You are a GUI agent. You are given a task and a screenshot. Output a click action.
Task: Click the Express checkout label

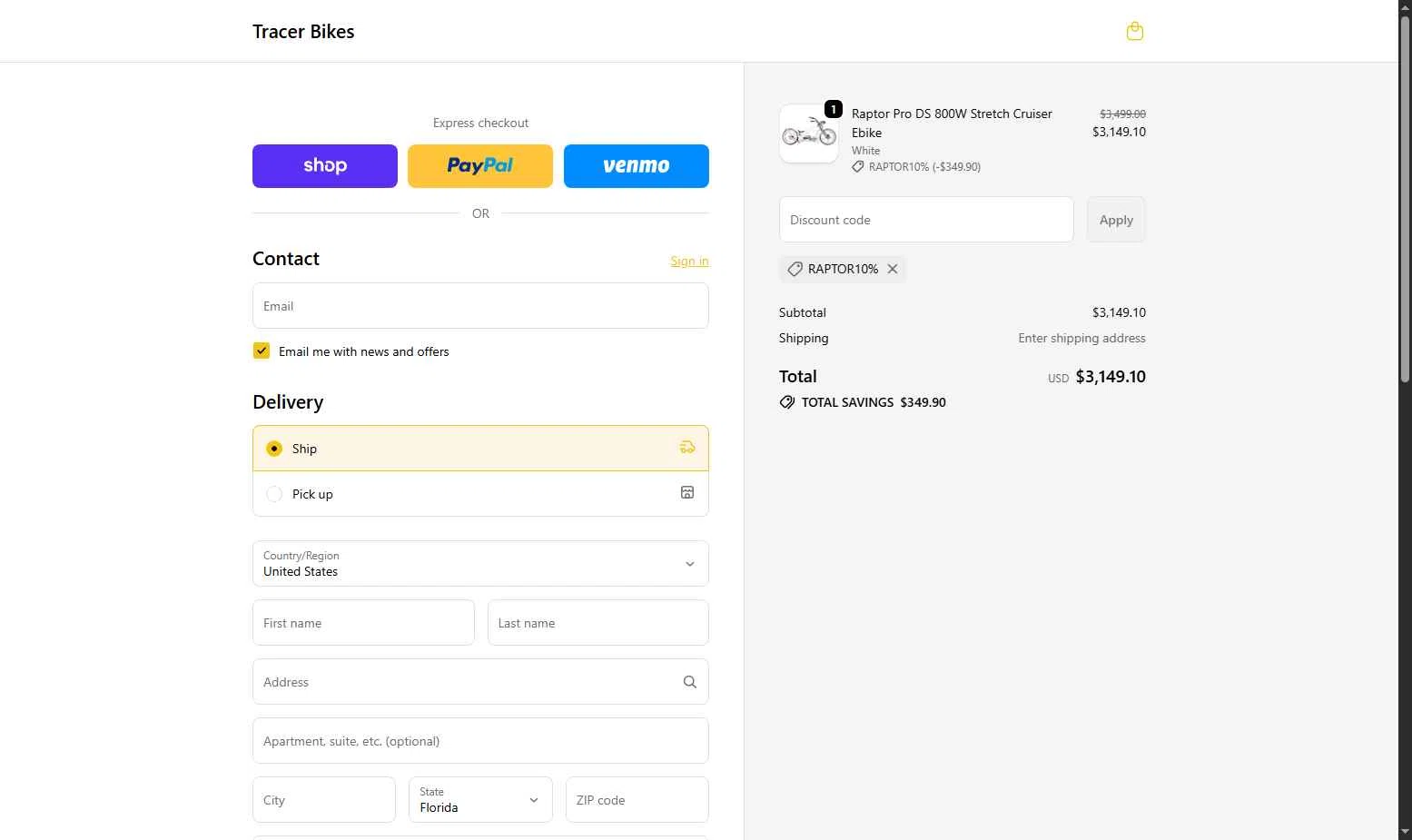coord(480,123)
